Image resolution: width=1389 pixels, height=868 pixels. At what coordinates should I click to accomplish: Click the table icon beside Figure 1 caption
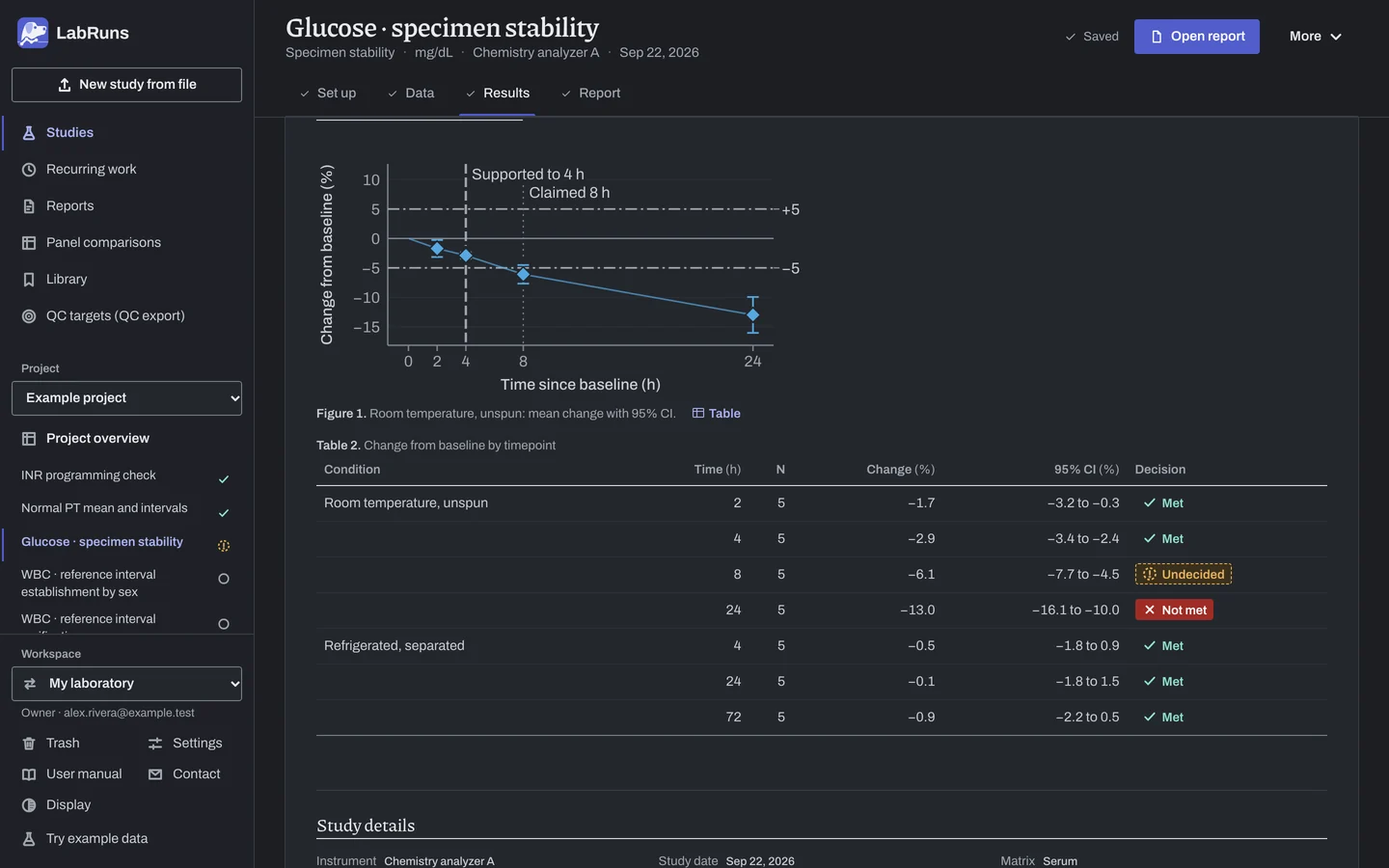coord(698,414)
